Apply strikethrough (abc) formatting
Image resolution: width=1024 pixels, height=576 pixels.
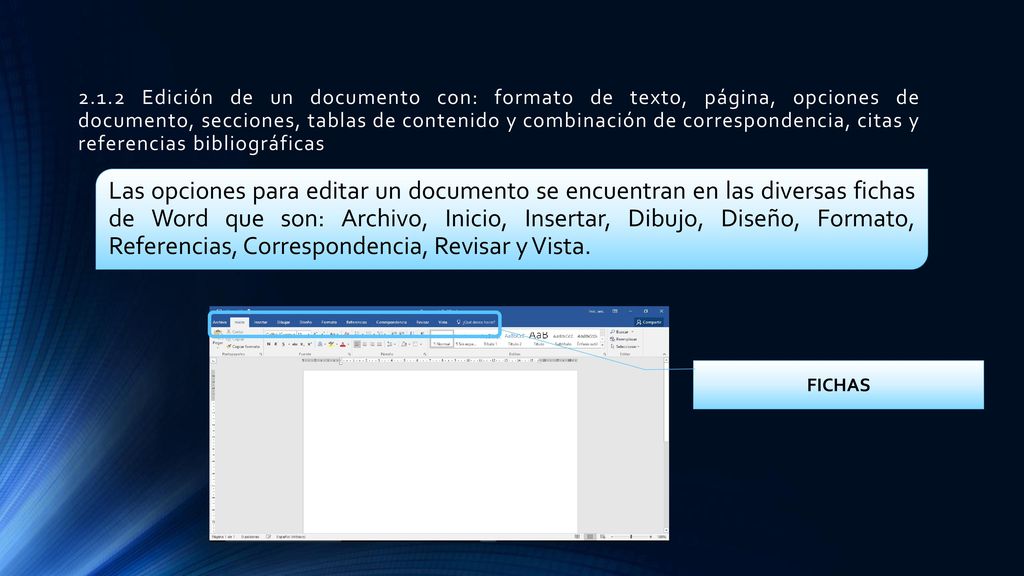click(x=295, y=344)
